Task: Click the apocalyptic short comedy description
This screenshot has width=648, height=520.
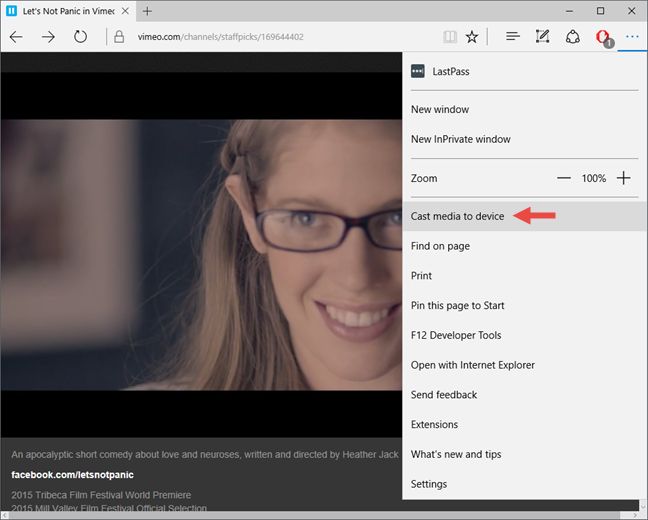Action: [x=205, y=455]
